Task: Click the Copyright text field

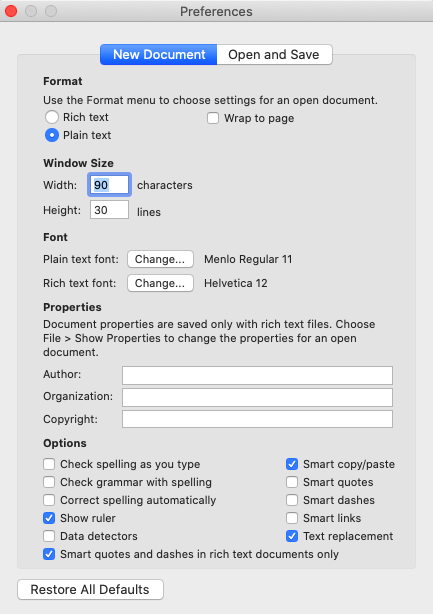Action: tap(257, 419)
